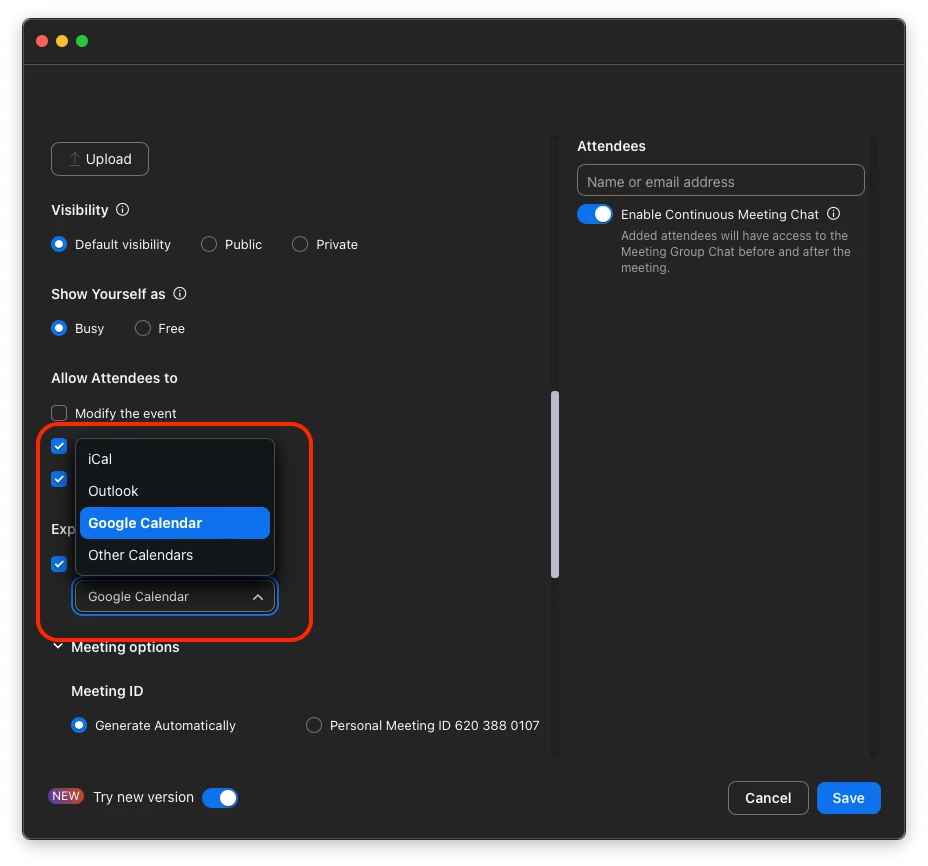
Task: Click the vertical scrollbar thumb
Action: (x=555, y=484)
